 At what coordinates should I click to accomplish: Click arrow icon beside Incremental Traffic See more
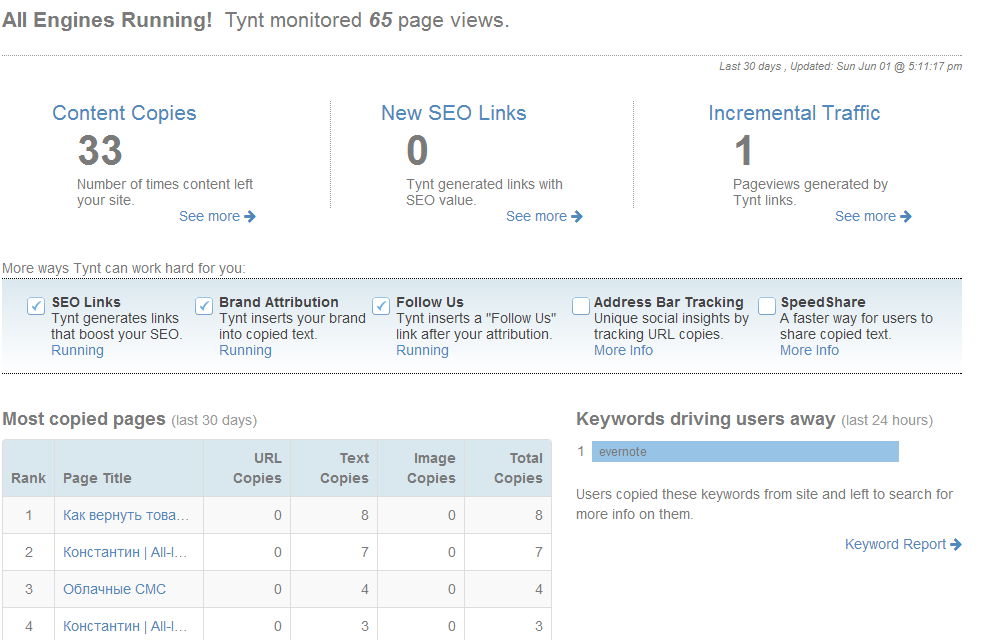pos(906,216)
